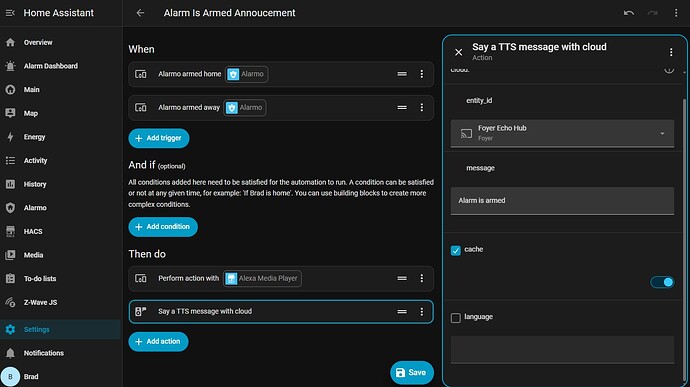Edit the 'Alarm is armed' message field
The image size is (690, 387).
tap(562, 201)
